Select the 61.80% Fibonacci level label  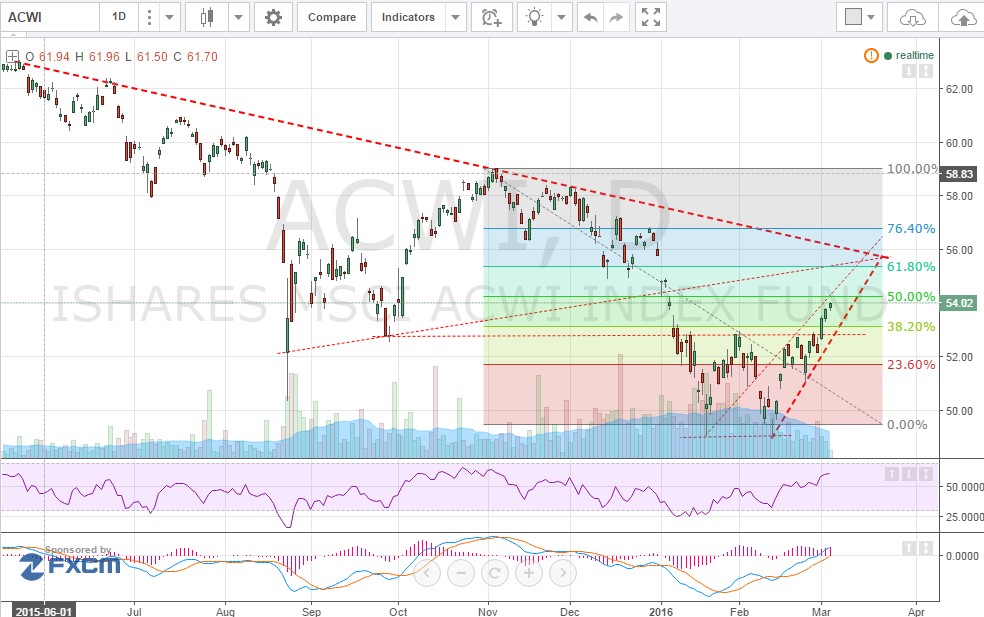point(911,267)
